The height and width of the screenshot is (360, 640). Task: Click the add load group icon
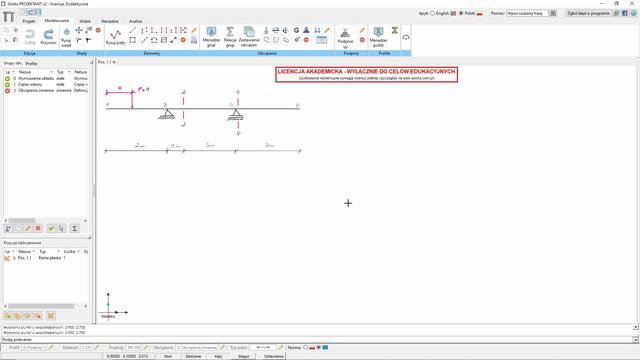coord(8,229)
